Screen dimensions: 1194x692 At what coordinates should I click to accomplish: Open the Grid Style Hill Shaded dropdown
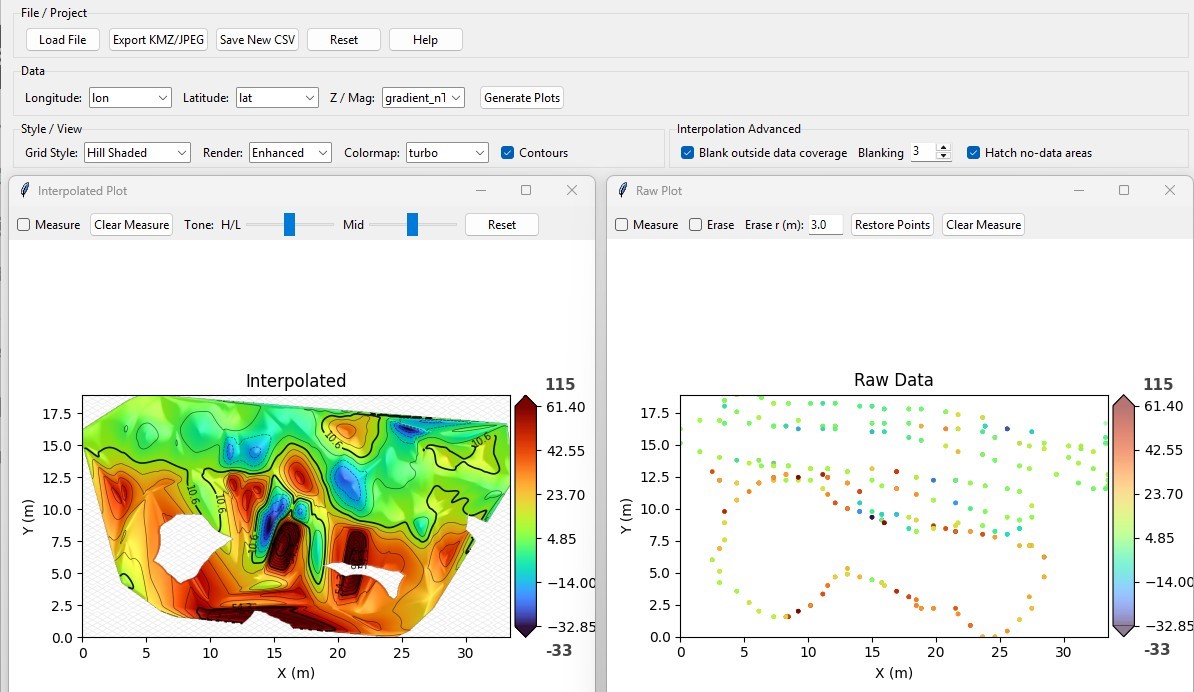pyautogui.click(x=137, y=152)
